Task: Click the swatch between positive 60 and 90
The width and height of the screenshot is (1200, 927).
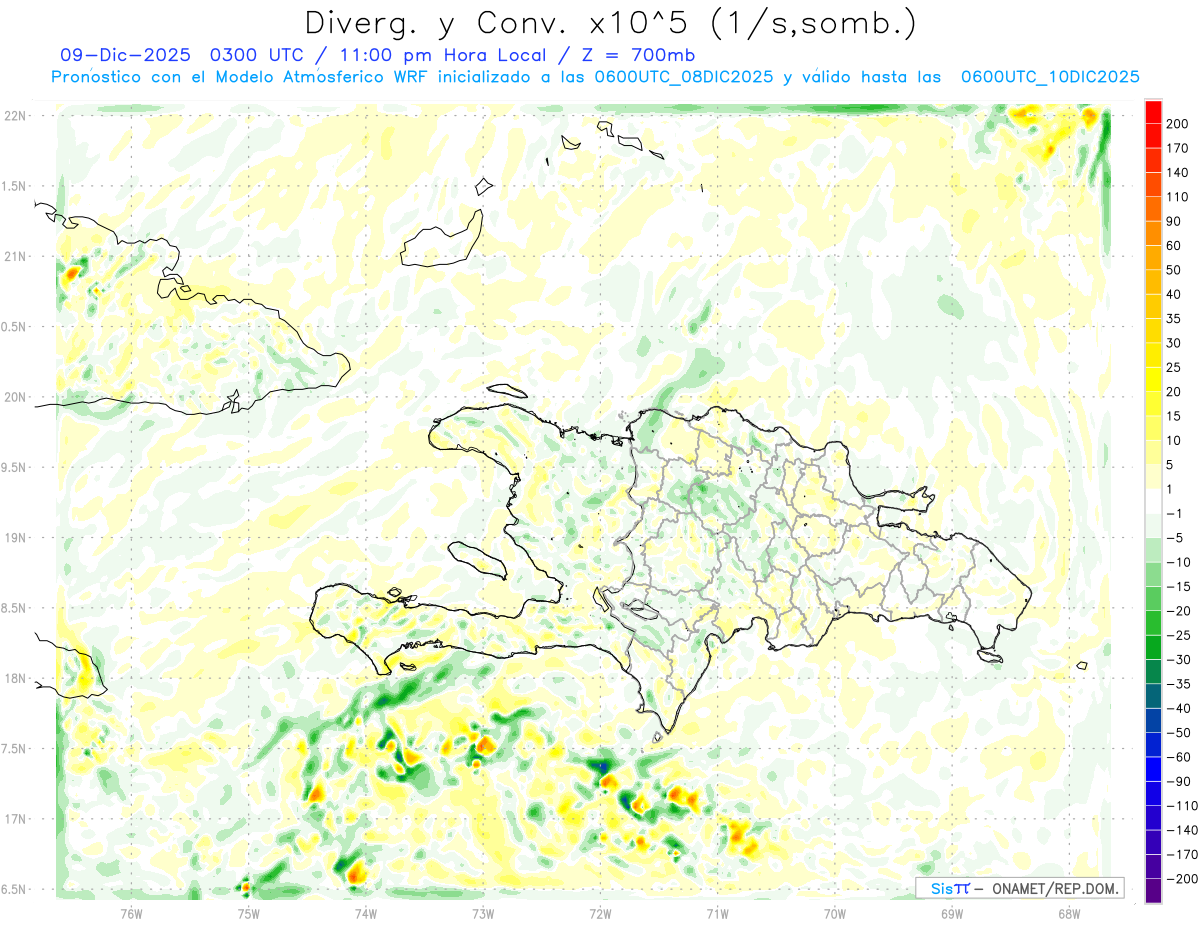Action: click(1153, 233)
